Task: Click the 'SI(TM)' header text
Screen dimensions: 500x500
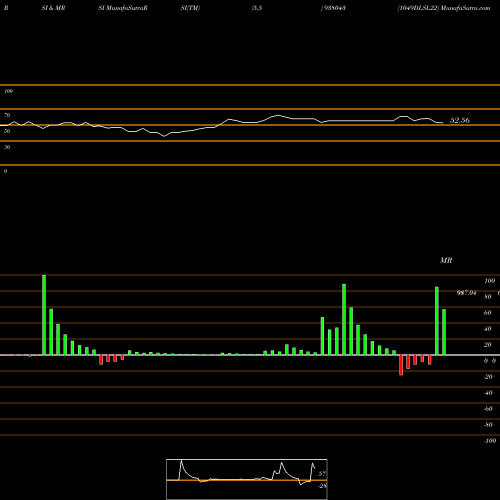Action: [190, 8]
